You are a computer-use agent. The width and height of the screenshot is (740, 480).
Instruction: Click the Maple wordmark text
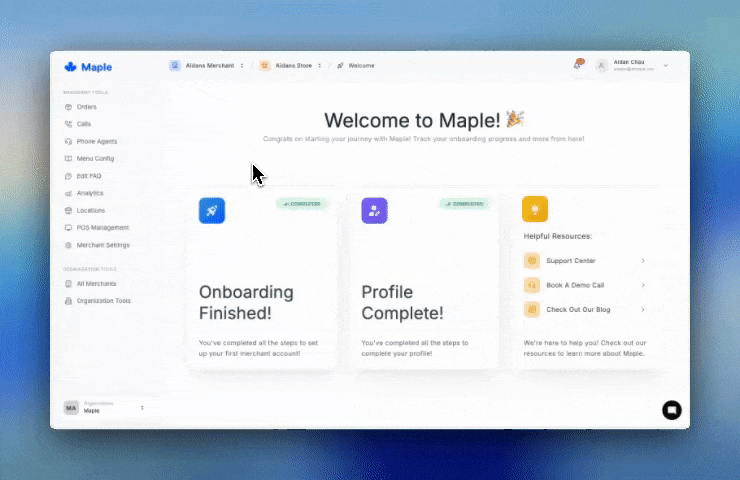(96, 67)
